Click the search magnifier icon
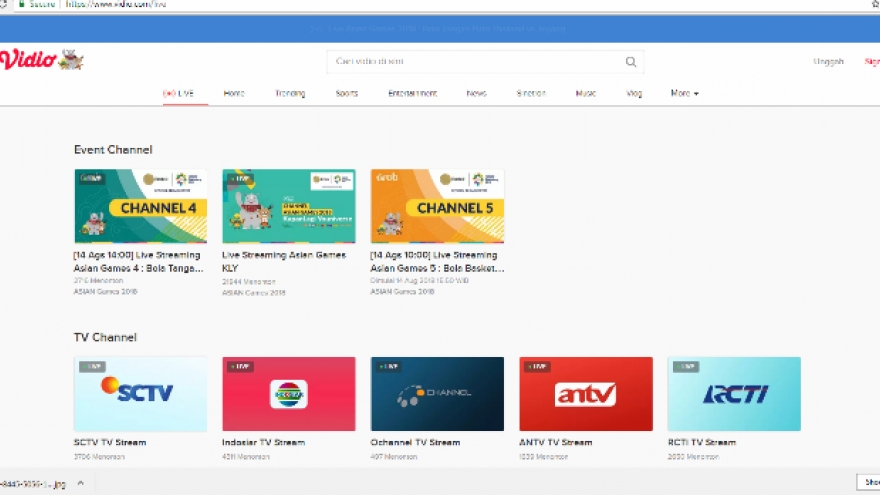This screenshot has height=495, width=880. point(631,62)
